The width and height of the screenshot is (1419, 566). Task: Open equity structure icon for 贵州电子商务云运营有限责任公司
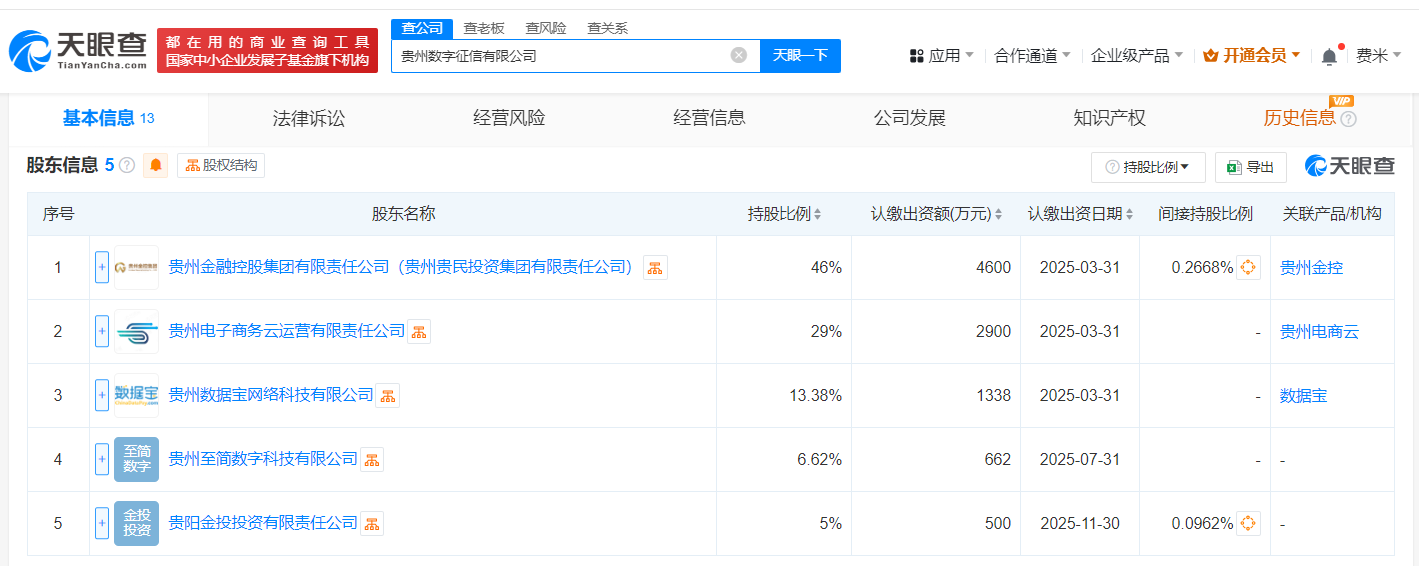(x=419, y=332)
